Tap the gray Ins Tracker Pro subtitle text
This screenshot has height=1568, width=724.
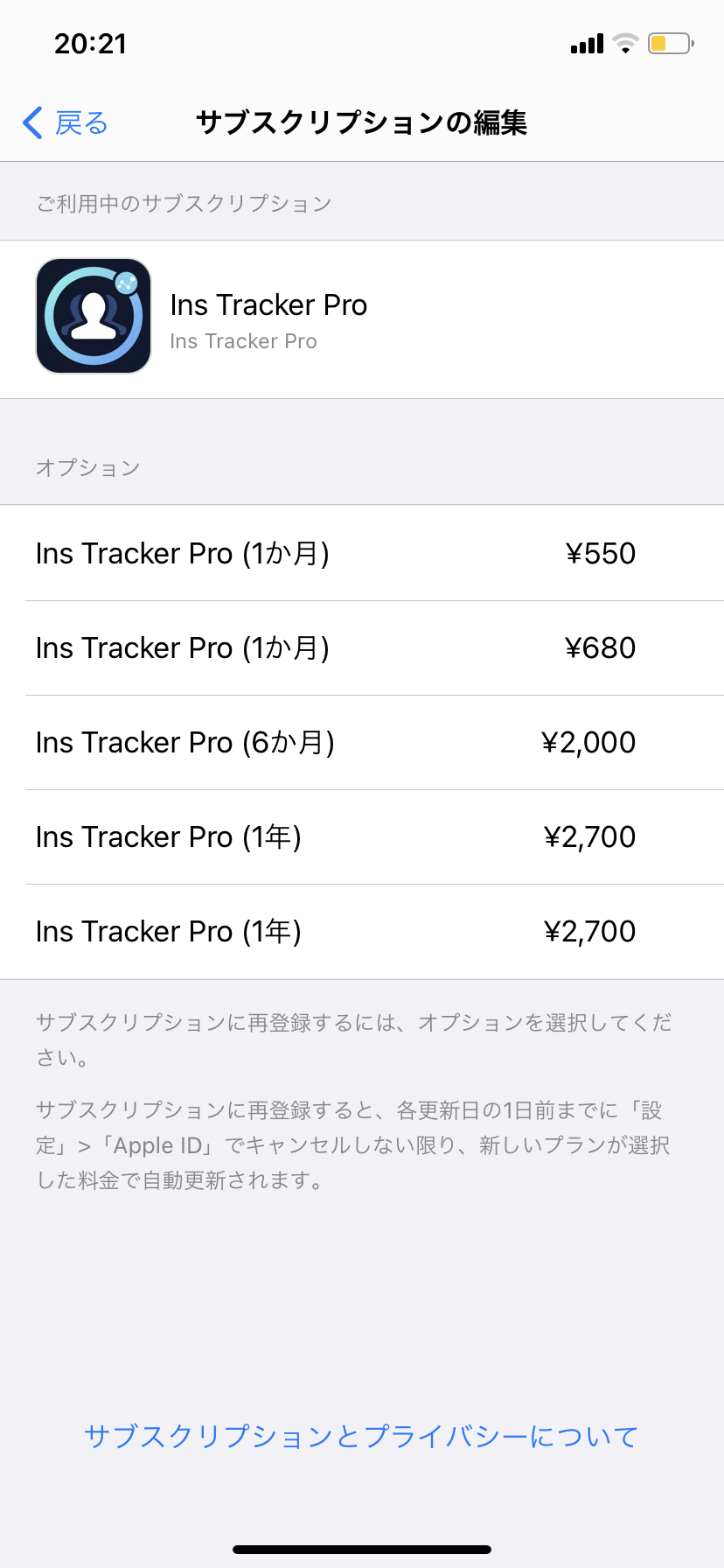[243, 341]
